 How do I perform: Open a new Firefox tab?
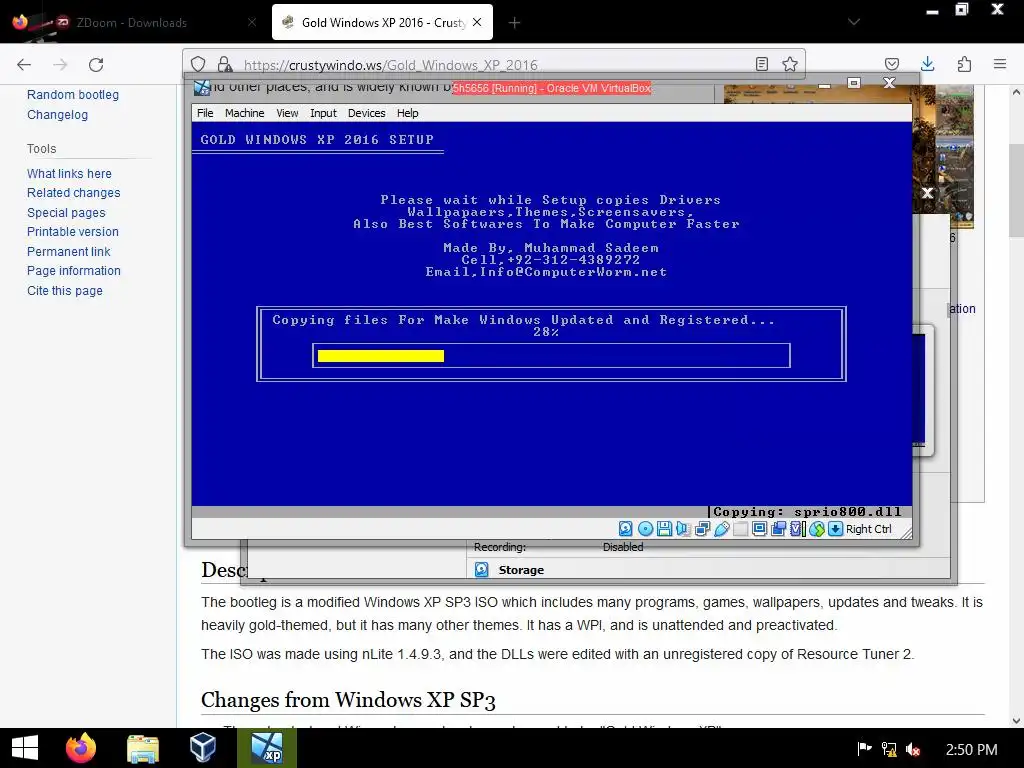point(515,23)
